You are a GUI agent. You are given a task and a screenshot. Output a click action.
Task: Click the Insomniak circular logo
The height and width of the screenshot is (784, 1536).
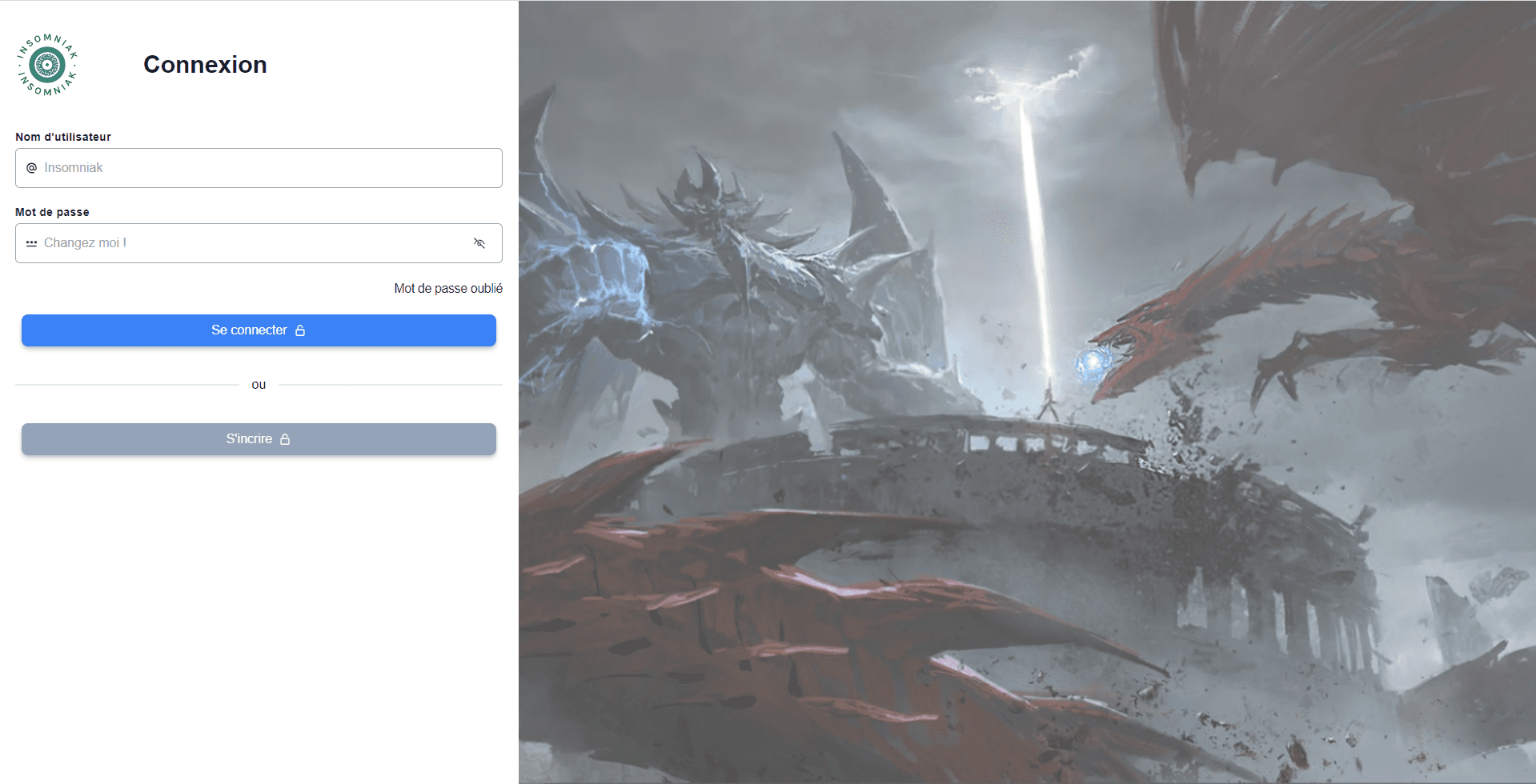point(47,65)
